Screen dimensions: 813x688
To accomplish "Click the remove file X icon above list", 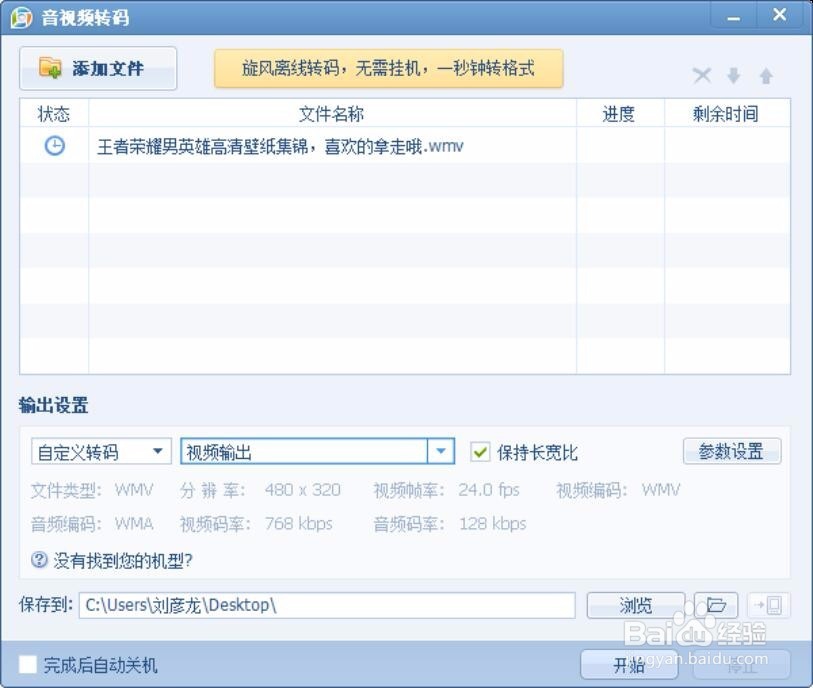I will [701, 75].
